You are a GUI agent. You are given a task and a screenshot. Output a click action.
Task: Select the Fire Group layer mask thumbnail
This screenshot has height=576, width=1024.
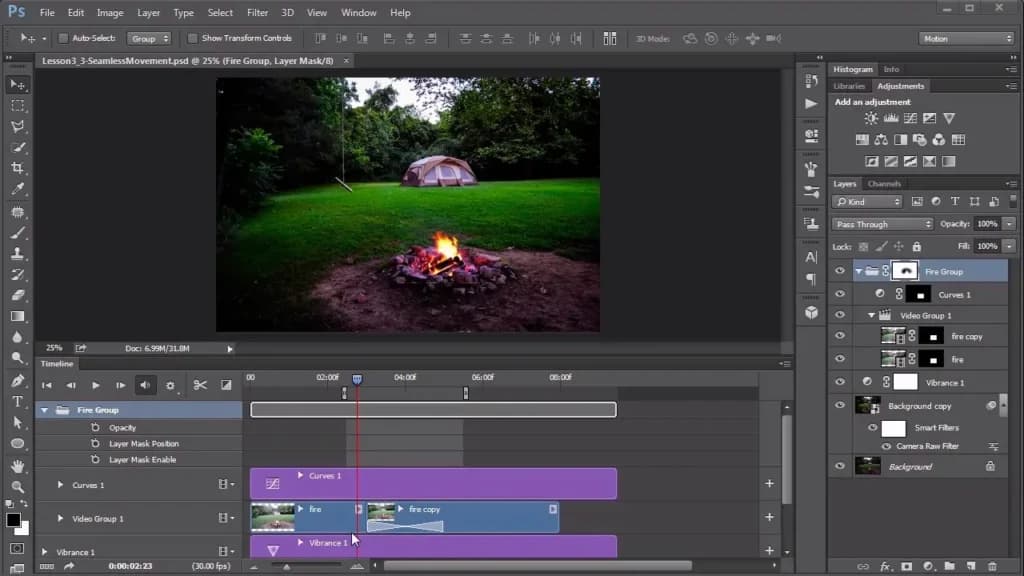(905, 271)
